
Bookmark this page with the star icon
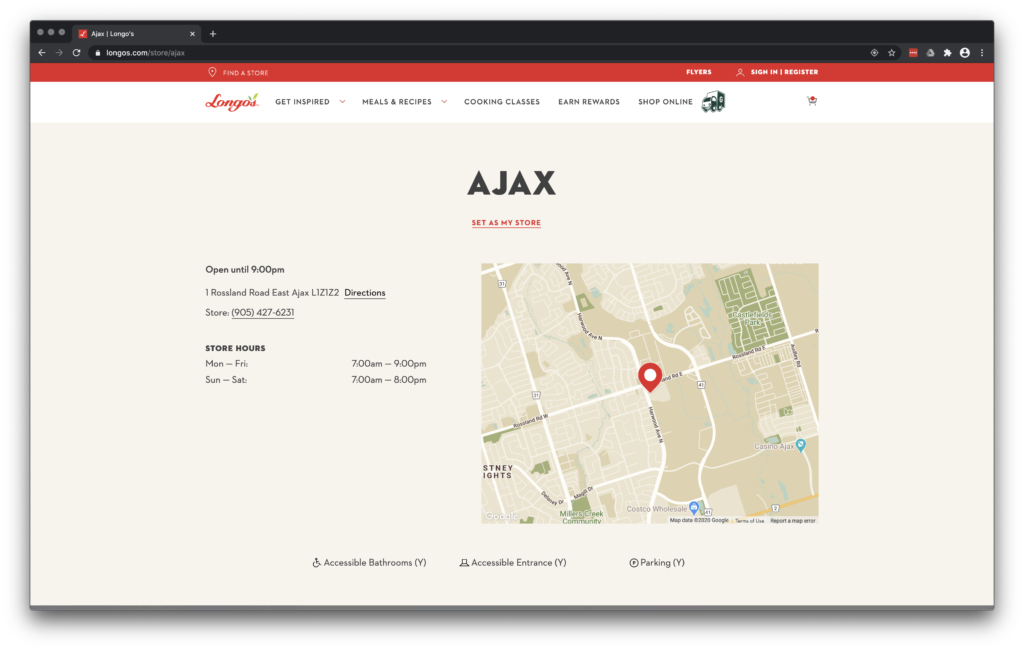[891, 53]
